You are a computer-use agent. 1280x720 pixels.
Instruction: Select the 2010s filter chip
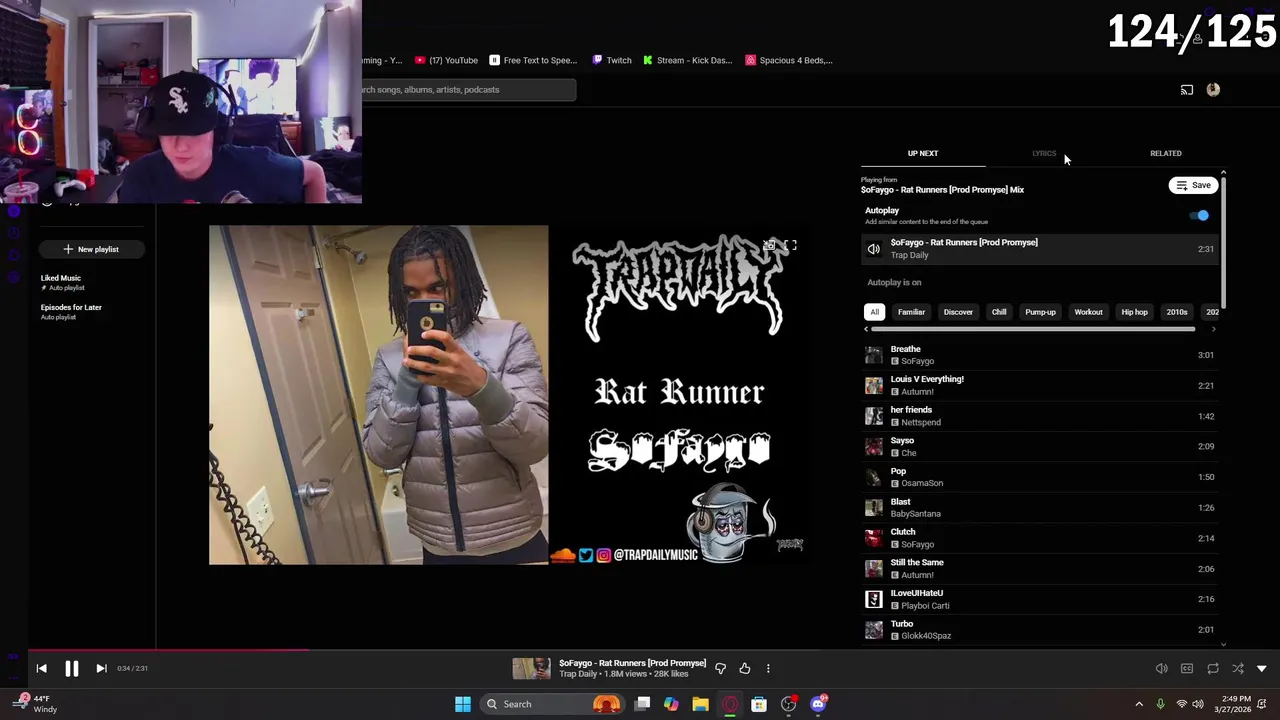point(1177,312)
